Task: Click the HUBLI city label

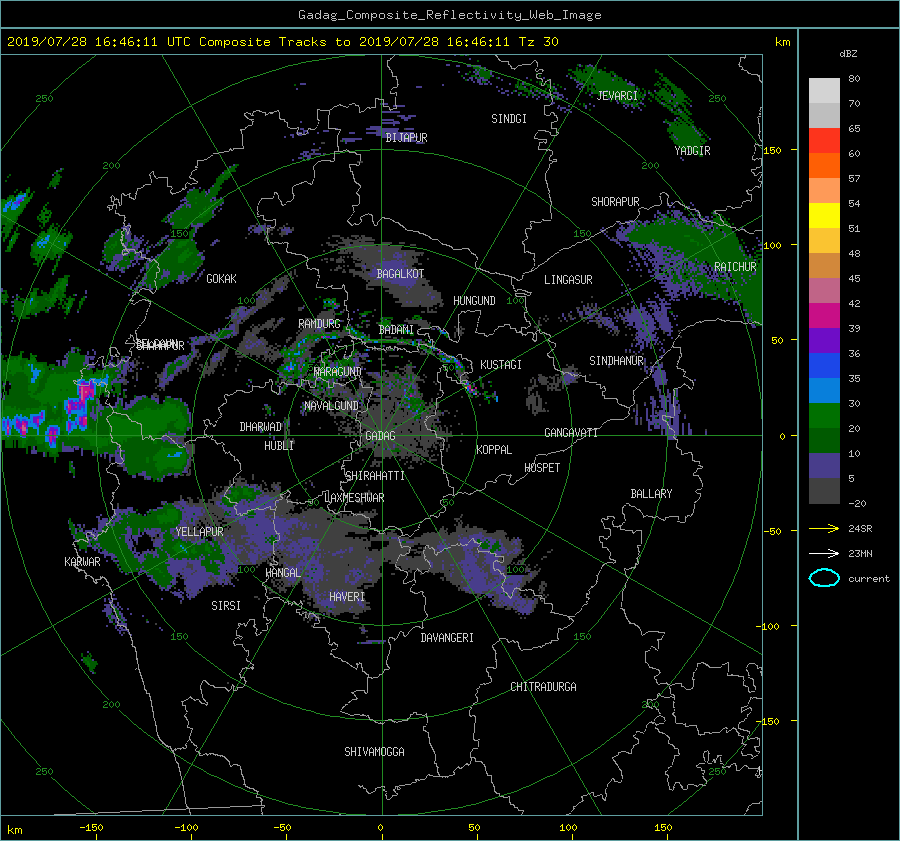Action: [x=279, y=446]
